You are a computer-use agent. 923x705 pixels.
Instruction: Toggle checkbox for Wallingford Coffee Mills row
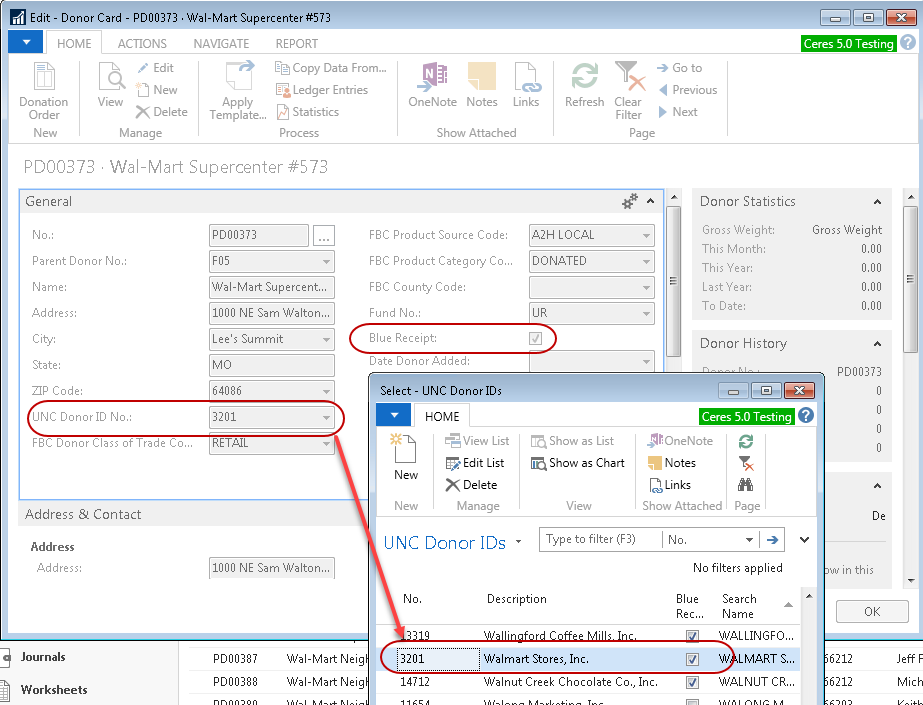pos(692,636)
